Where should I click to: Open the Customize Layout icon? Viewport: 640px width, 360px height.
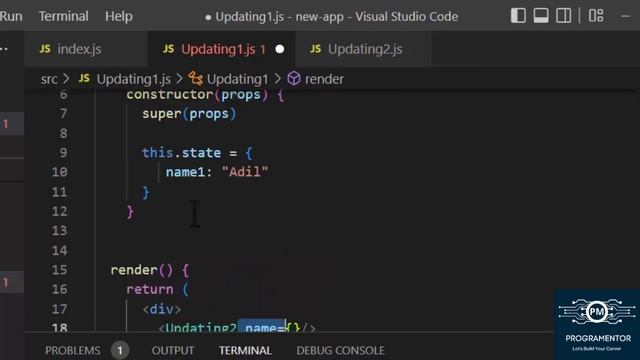pos(596,16)
